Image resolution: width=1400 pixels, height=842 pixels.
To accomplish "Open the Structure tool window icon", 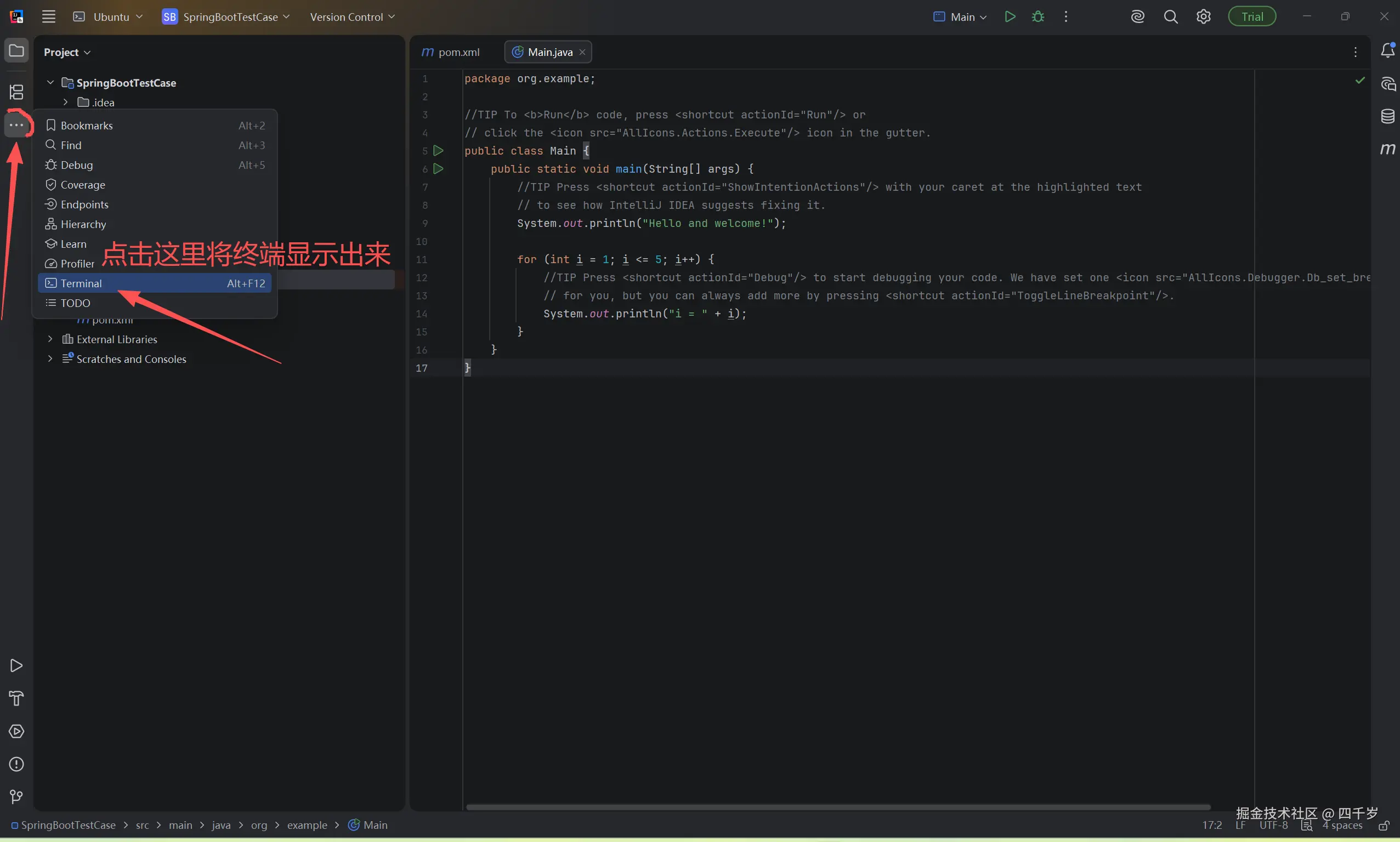I will (16, 92).
